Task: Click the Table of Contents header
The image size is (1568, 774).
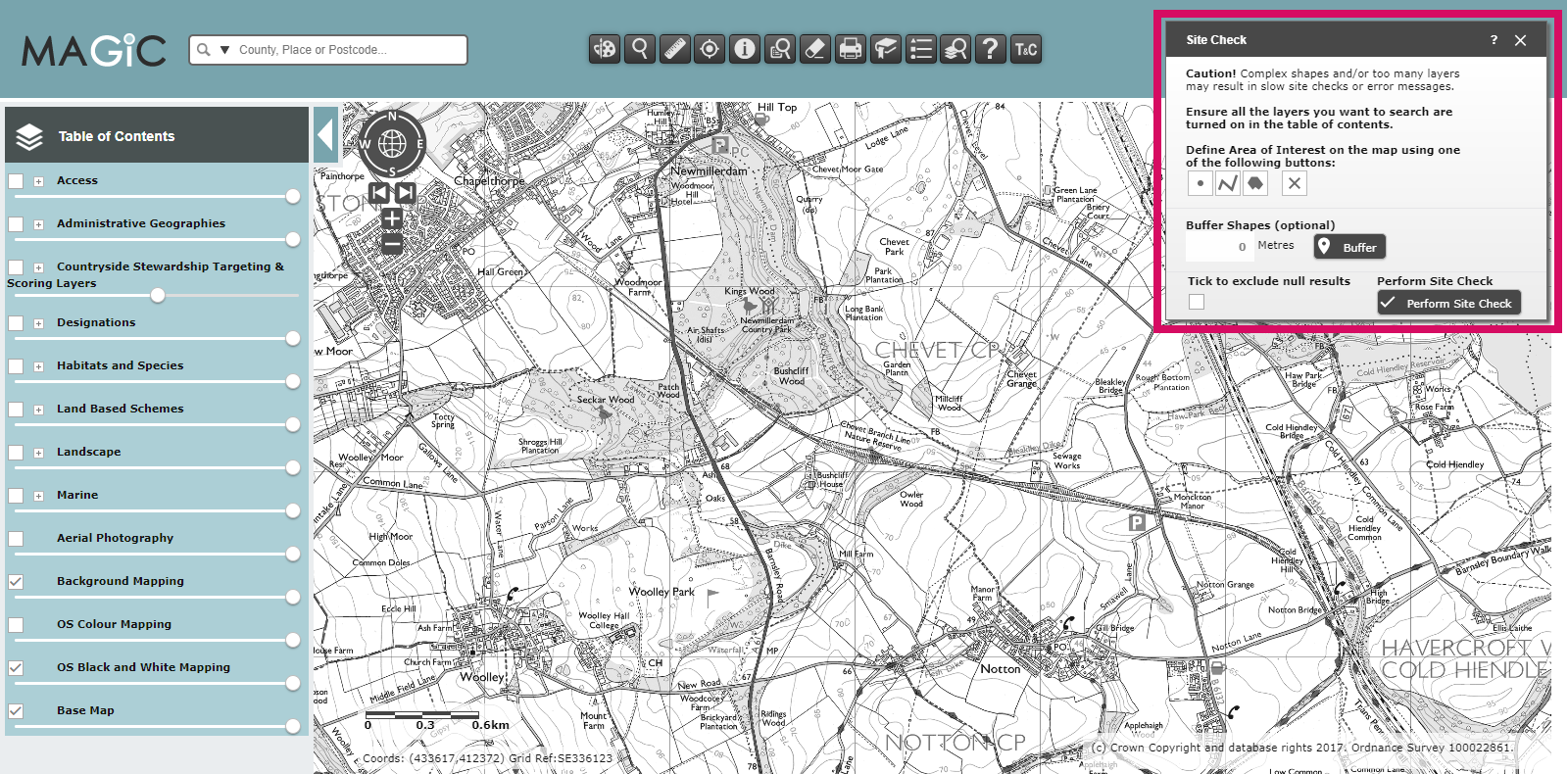Action: (x=157, y=135)
